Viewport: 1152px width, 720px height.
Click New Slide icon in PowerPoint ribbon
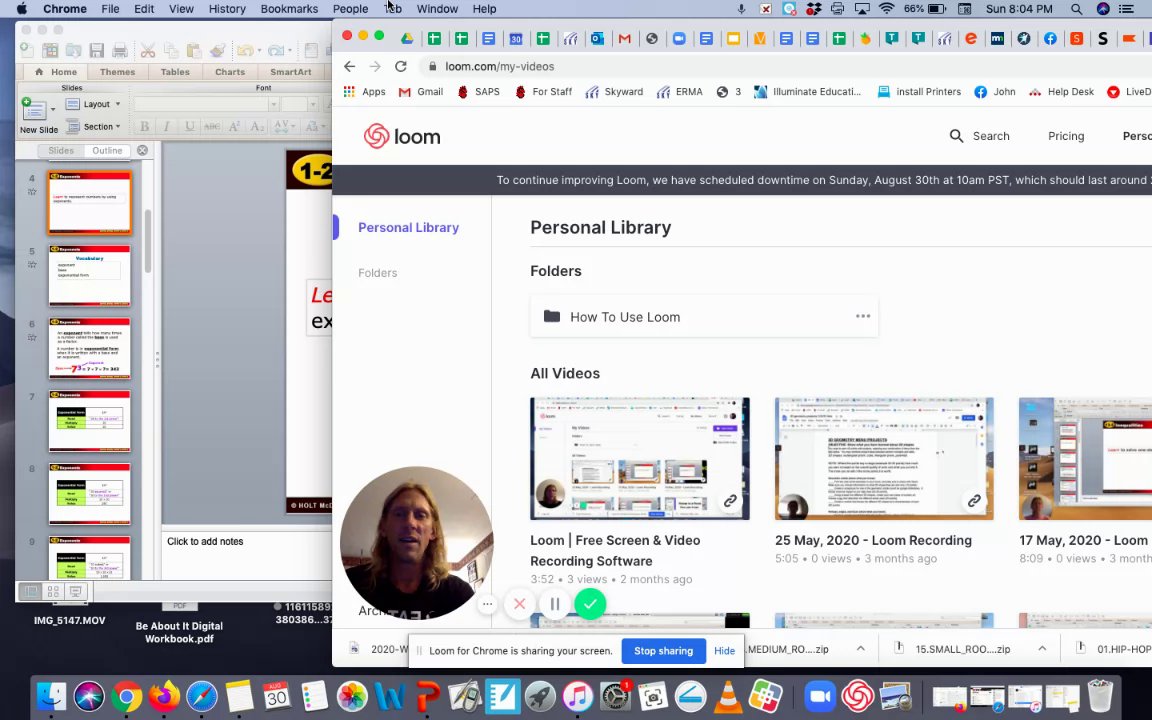(x=34, y=109)
